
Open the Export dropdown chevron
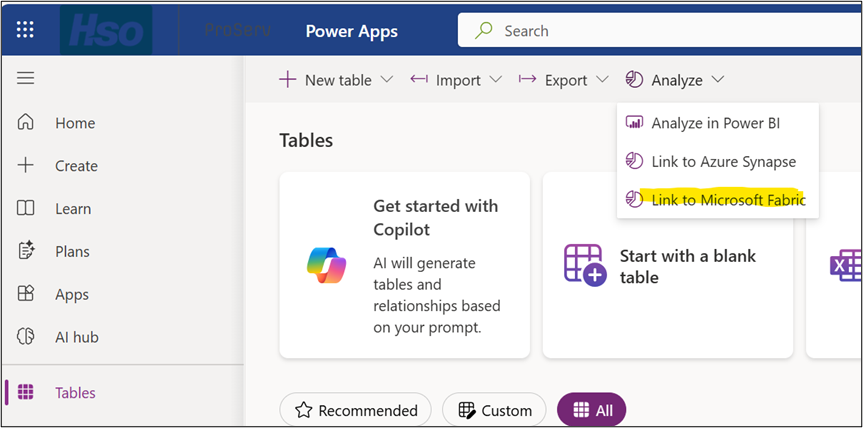602,80
